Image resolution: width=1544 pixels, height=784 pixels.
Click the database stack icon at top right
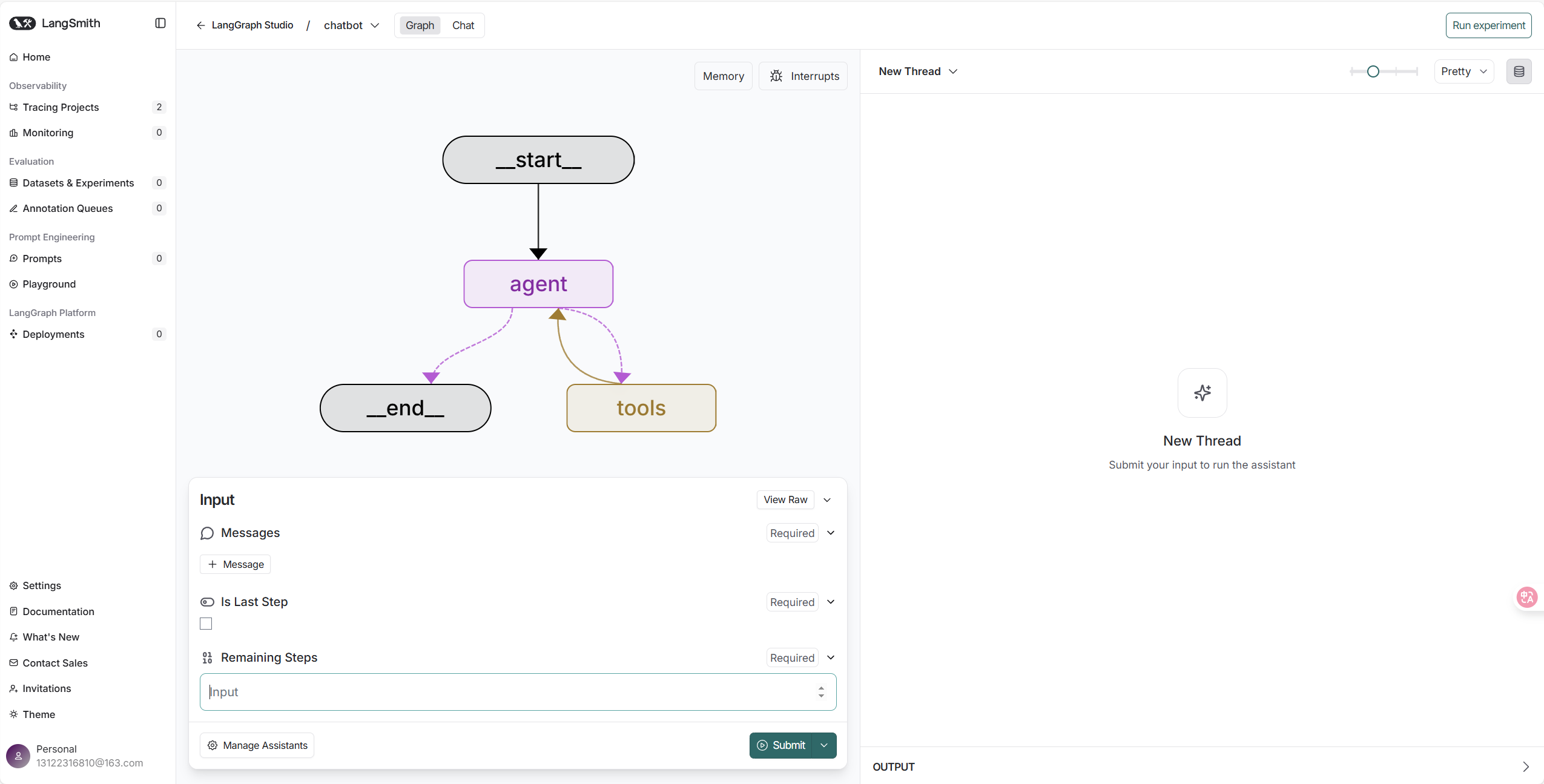point(1519,71)
